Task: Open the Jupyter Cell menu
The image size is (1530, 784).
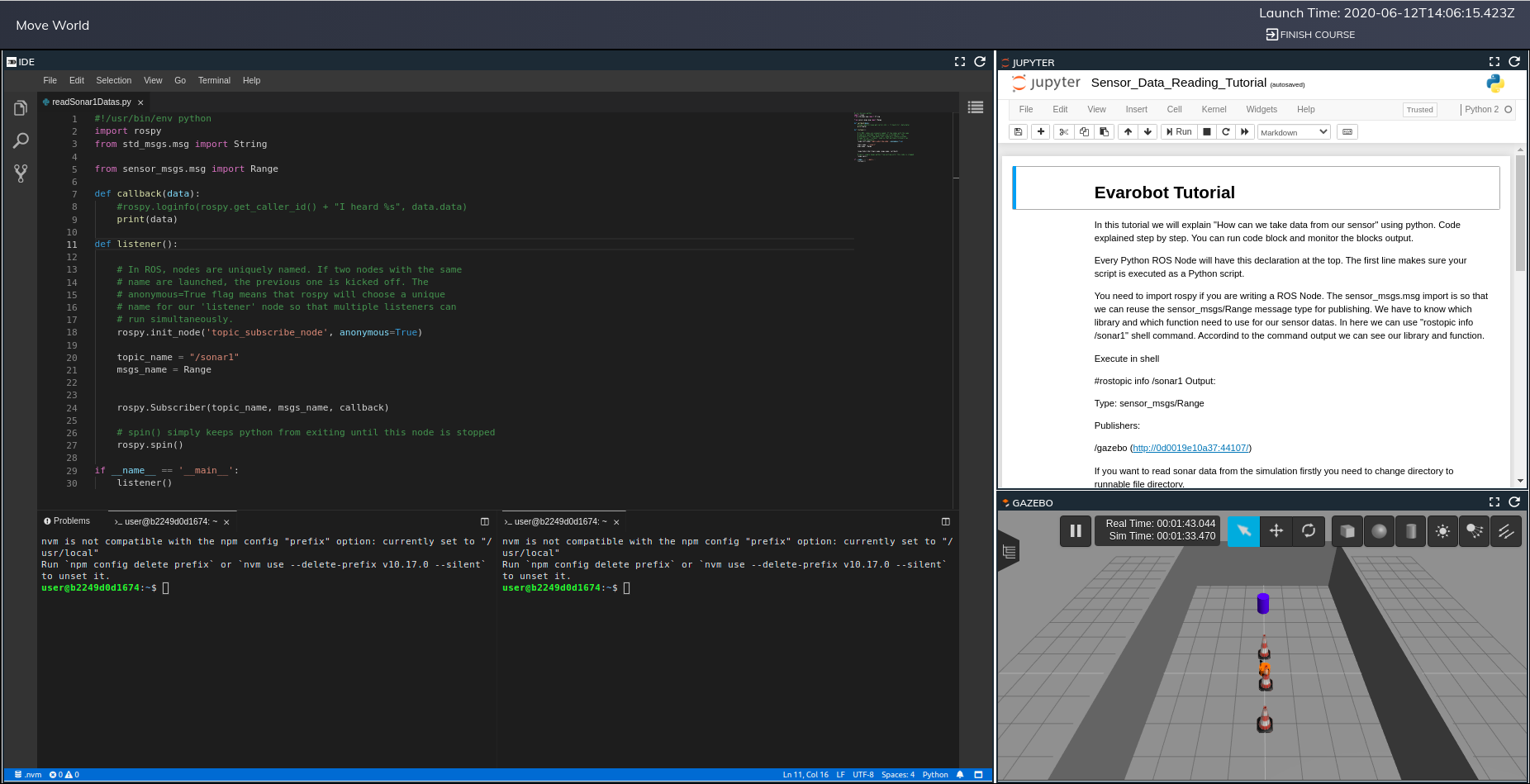Action: tap(1174, 109)
